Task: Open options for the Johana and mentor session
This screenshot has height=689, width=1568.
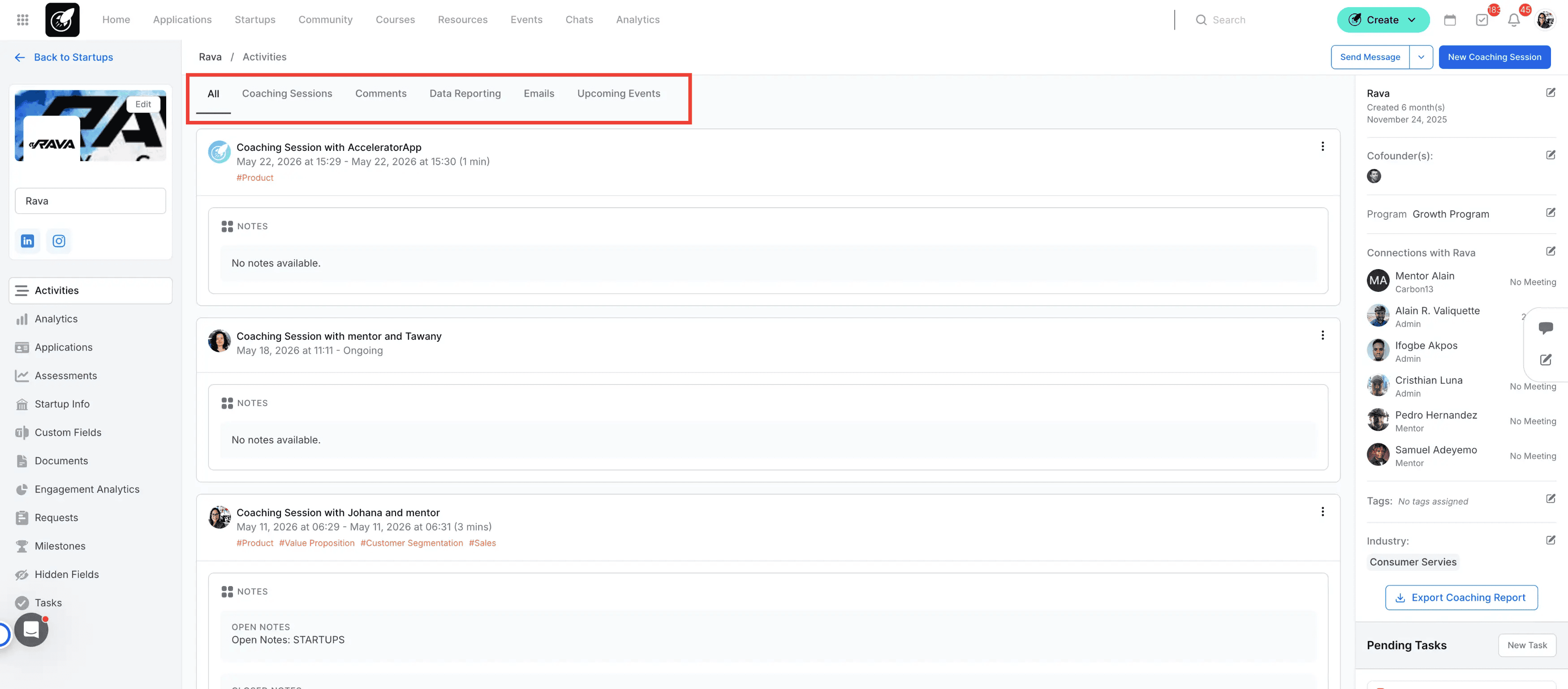Action: [1322, 512]
